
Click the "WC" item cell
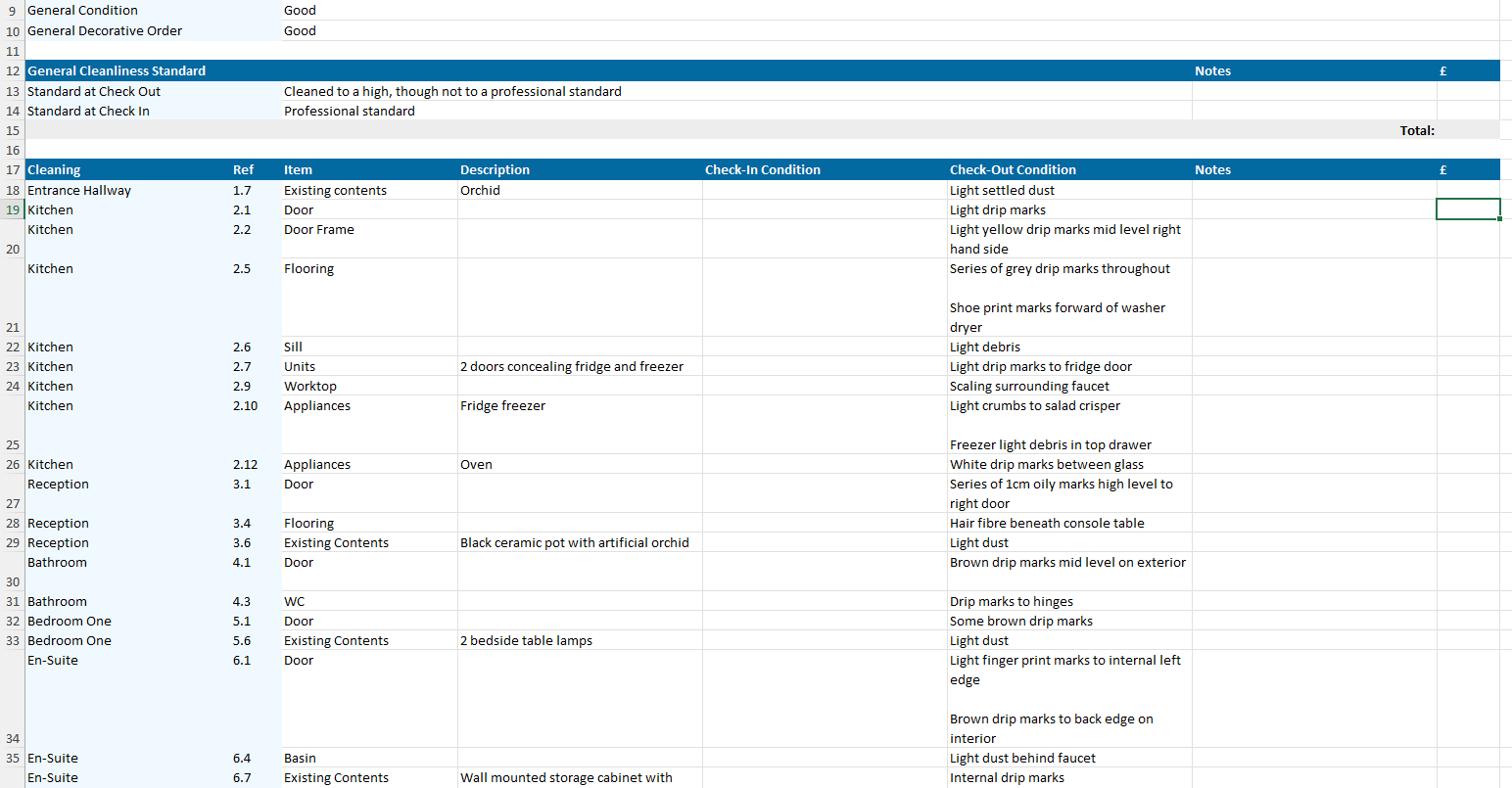click(x=294, y=601)
